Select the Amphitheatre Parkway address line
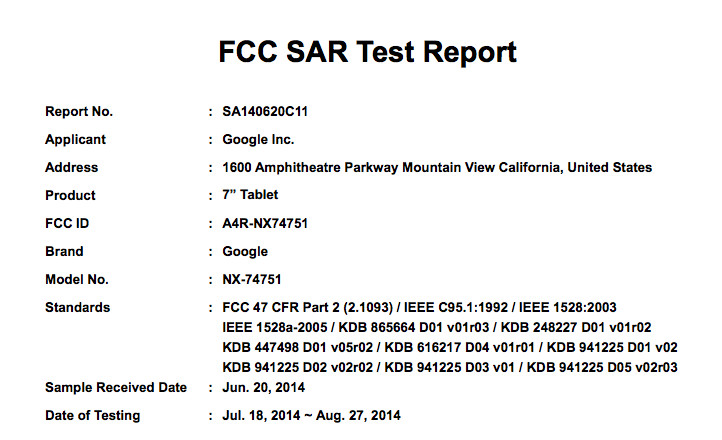 (437, 167)
